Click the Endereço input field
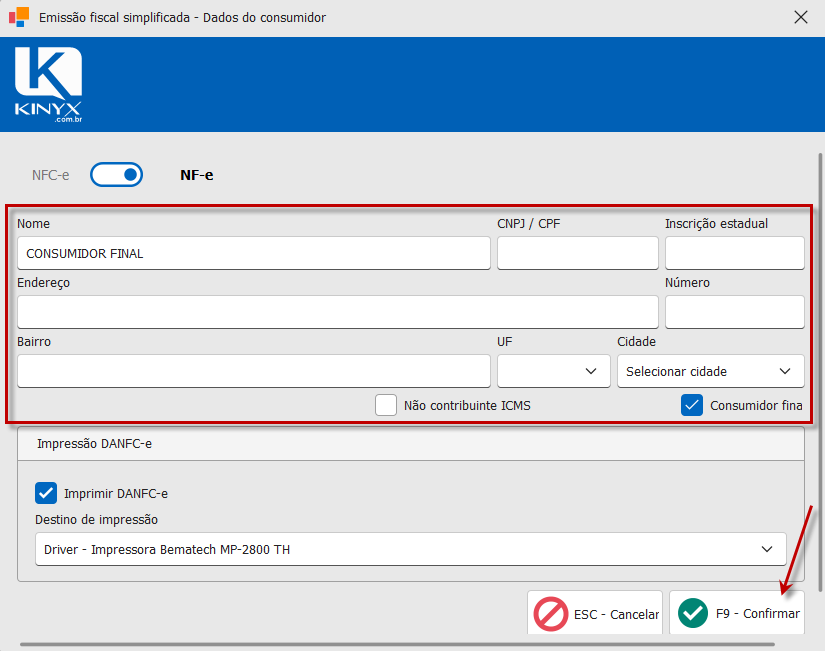The width and height of the screenshot is (825, 651). click(338, 312)
